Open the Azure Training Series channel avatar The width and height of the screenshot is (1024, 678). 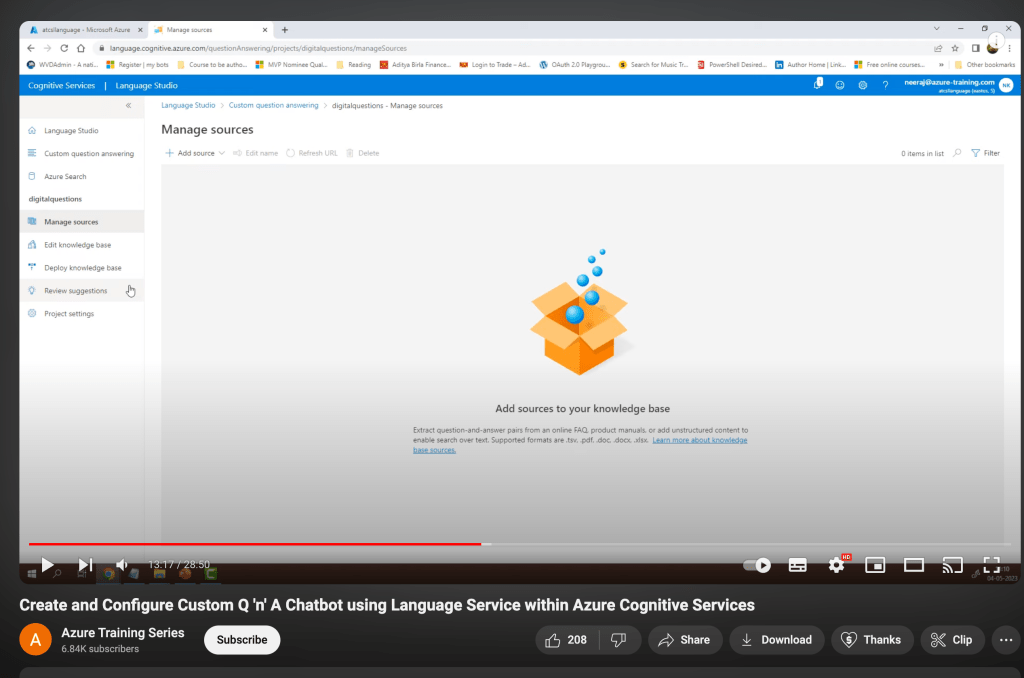click(x=35, y=639)
